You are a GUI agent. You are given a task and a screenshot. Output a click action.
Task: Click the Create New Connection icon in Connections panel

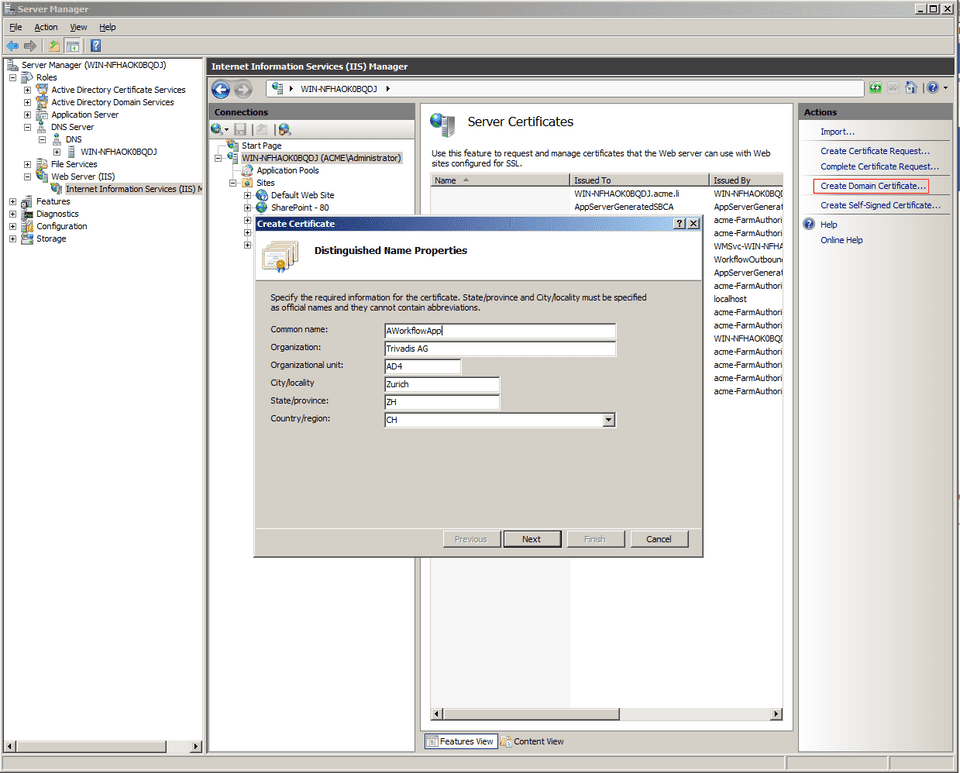tap(217, 128)
